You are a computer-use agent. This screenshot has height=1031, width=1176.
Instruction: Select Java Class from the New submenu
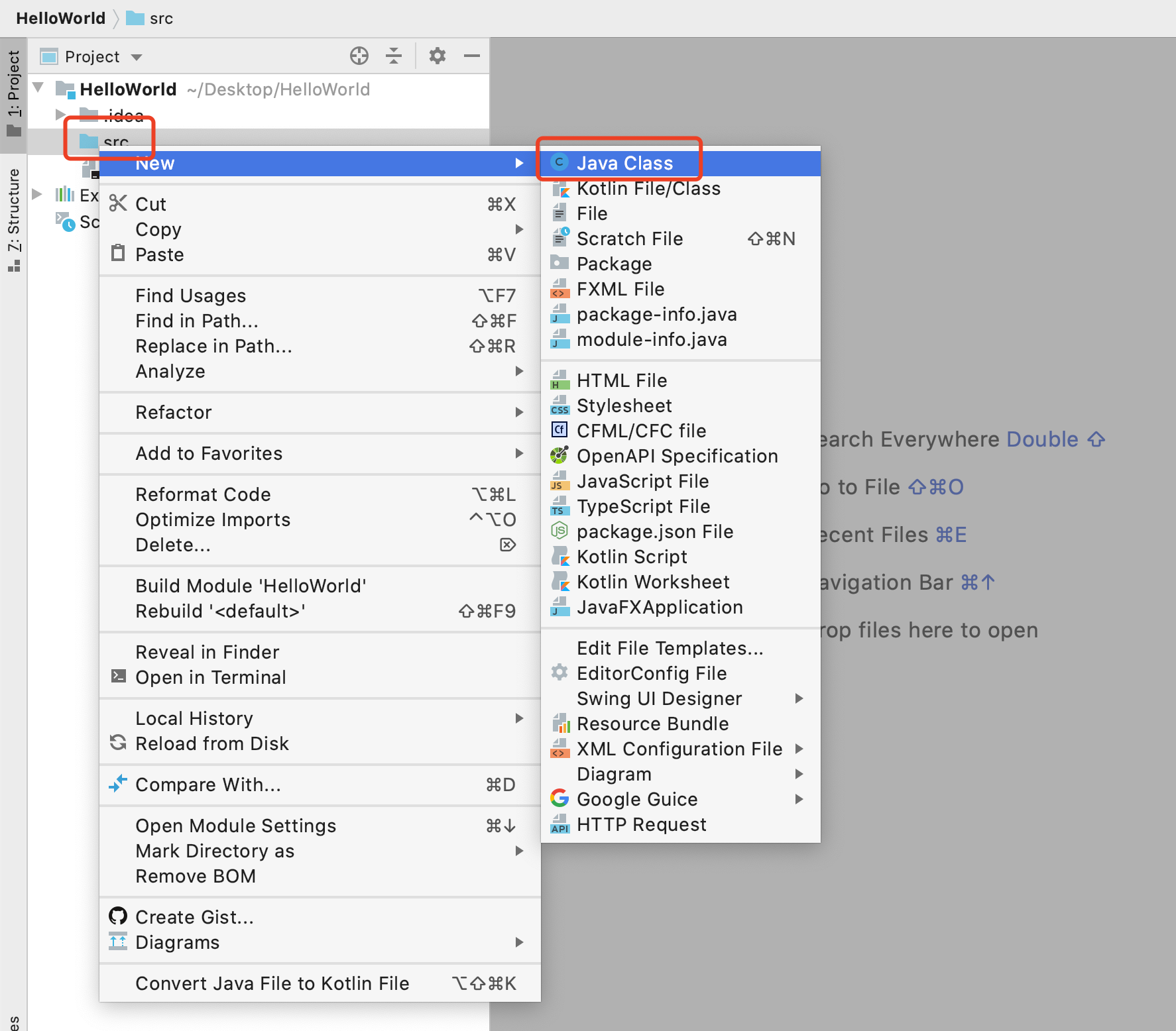click(x=624, y=162)
